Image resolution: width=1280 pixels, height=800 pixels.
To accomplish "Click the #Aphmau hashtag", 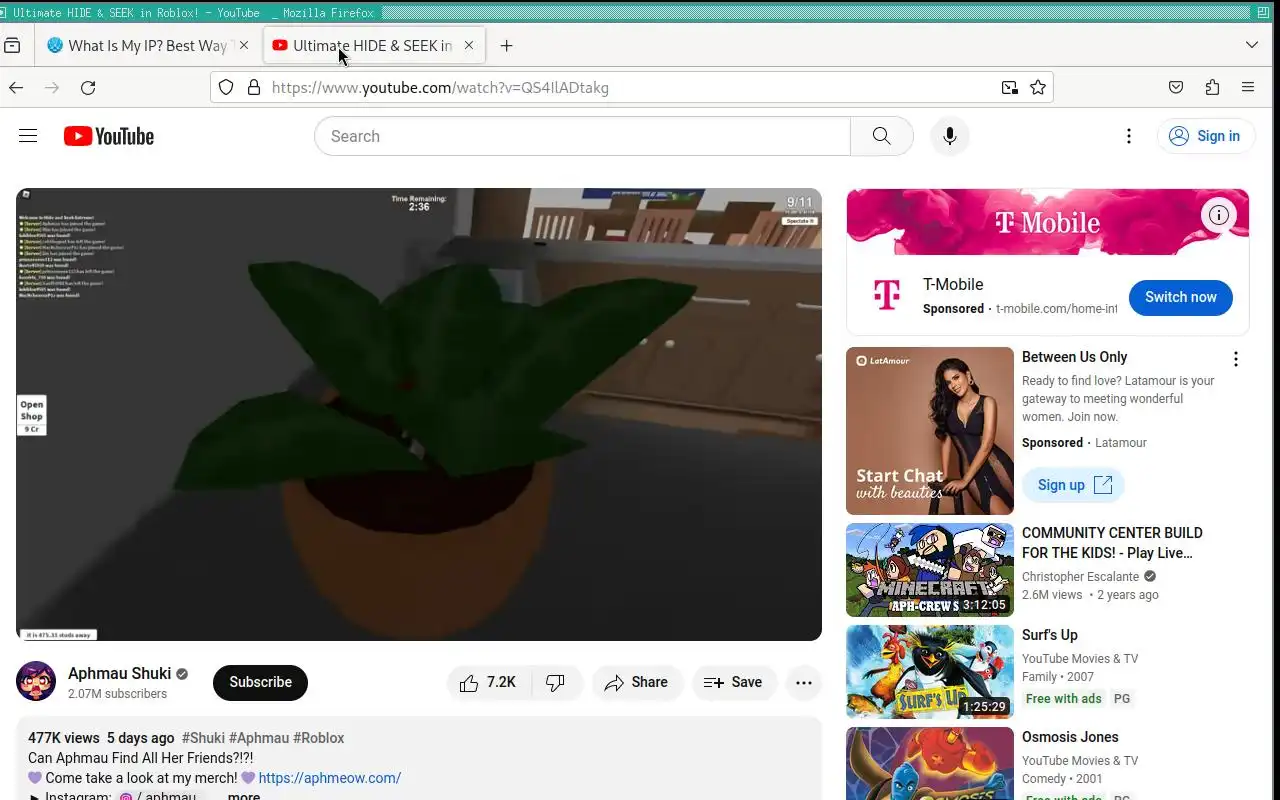I will pos(259,738).
